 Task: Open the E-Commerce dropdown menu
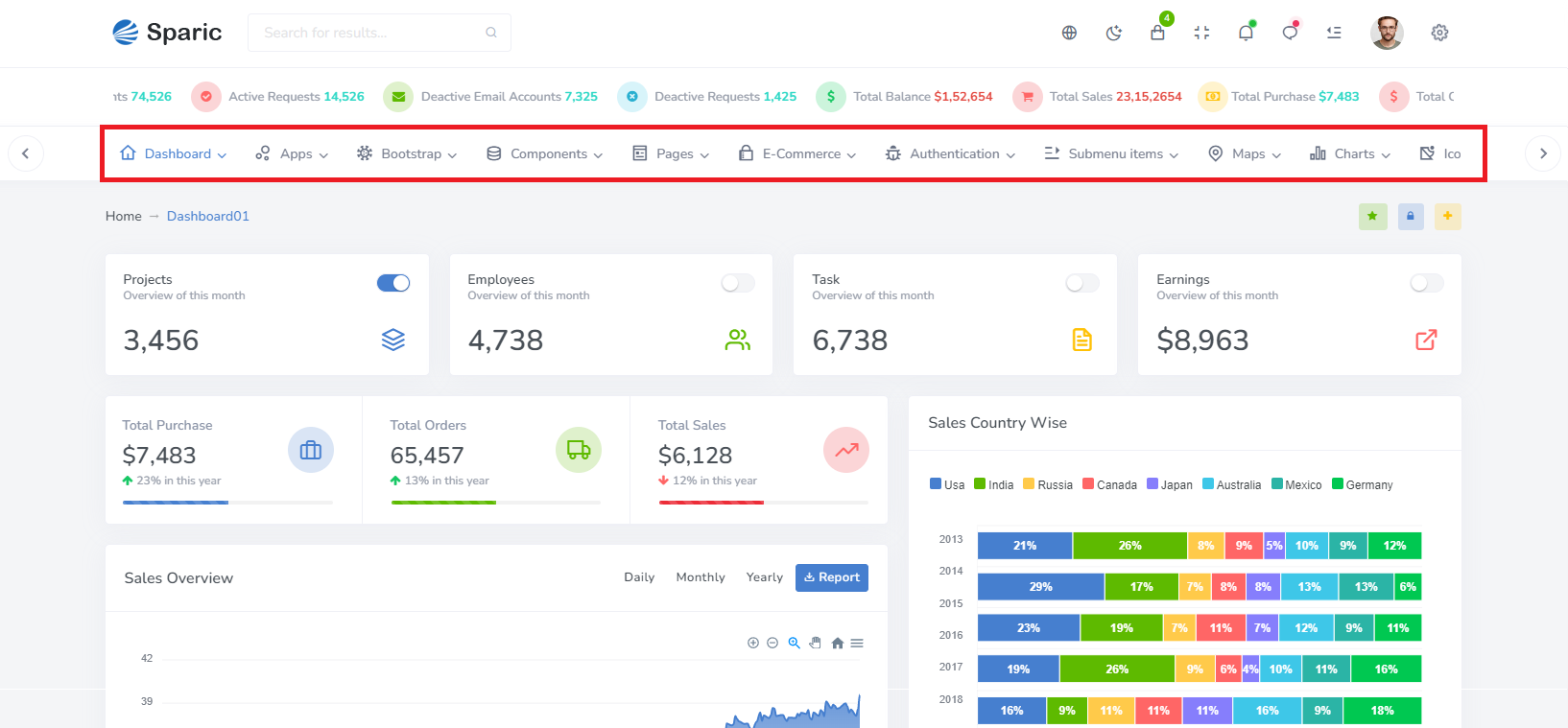pyautogui.click(x=797, y=153)
